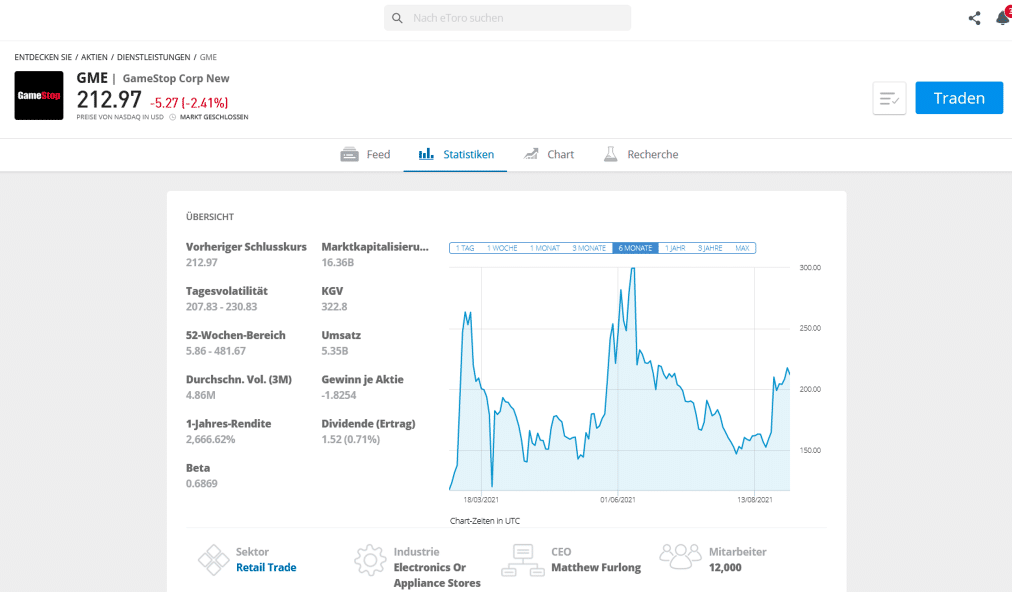The height and width of the screenshot is (592, 1012).
Task: Click the Feed tab icon
Action: click(349, 154)
